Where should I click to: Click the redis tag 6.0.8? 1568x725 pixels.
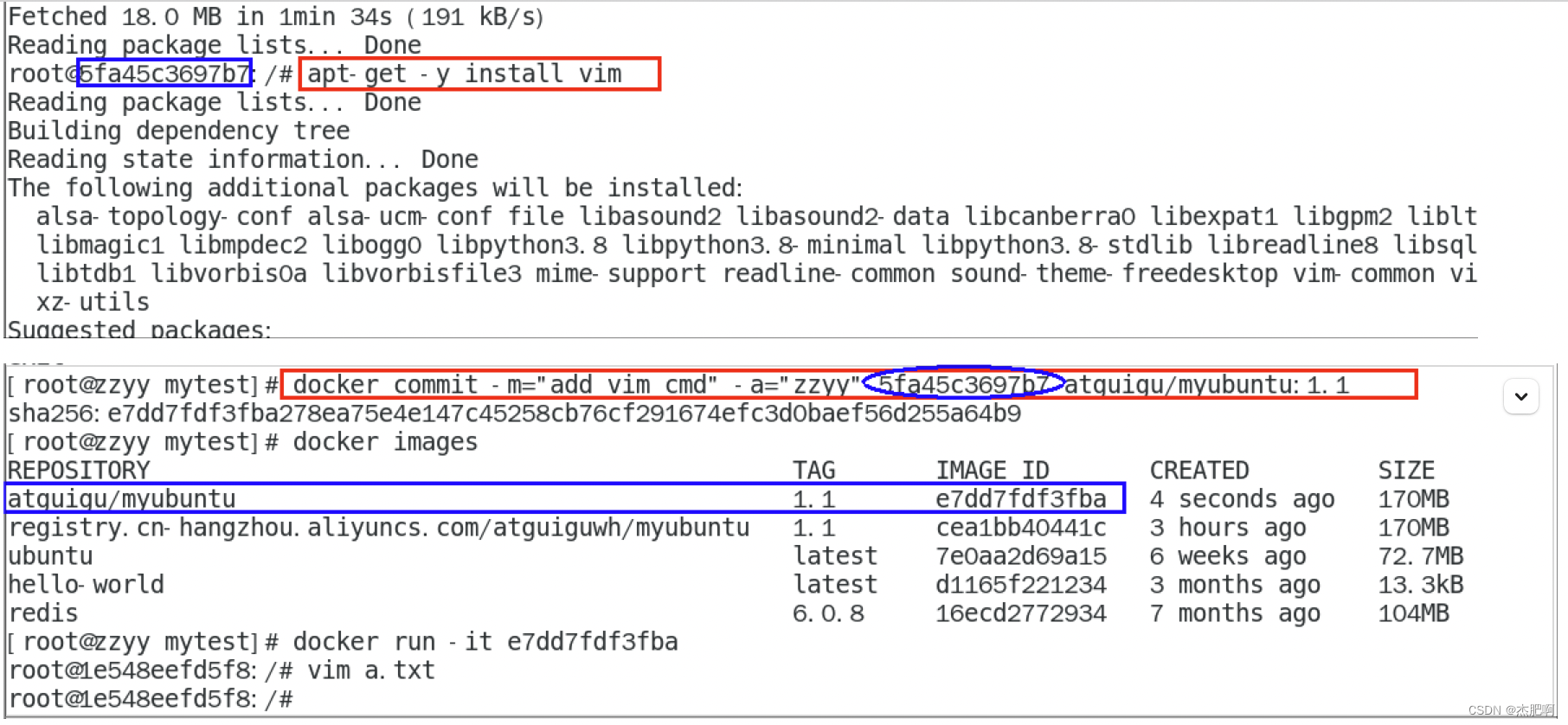tap(828, 613)
